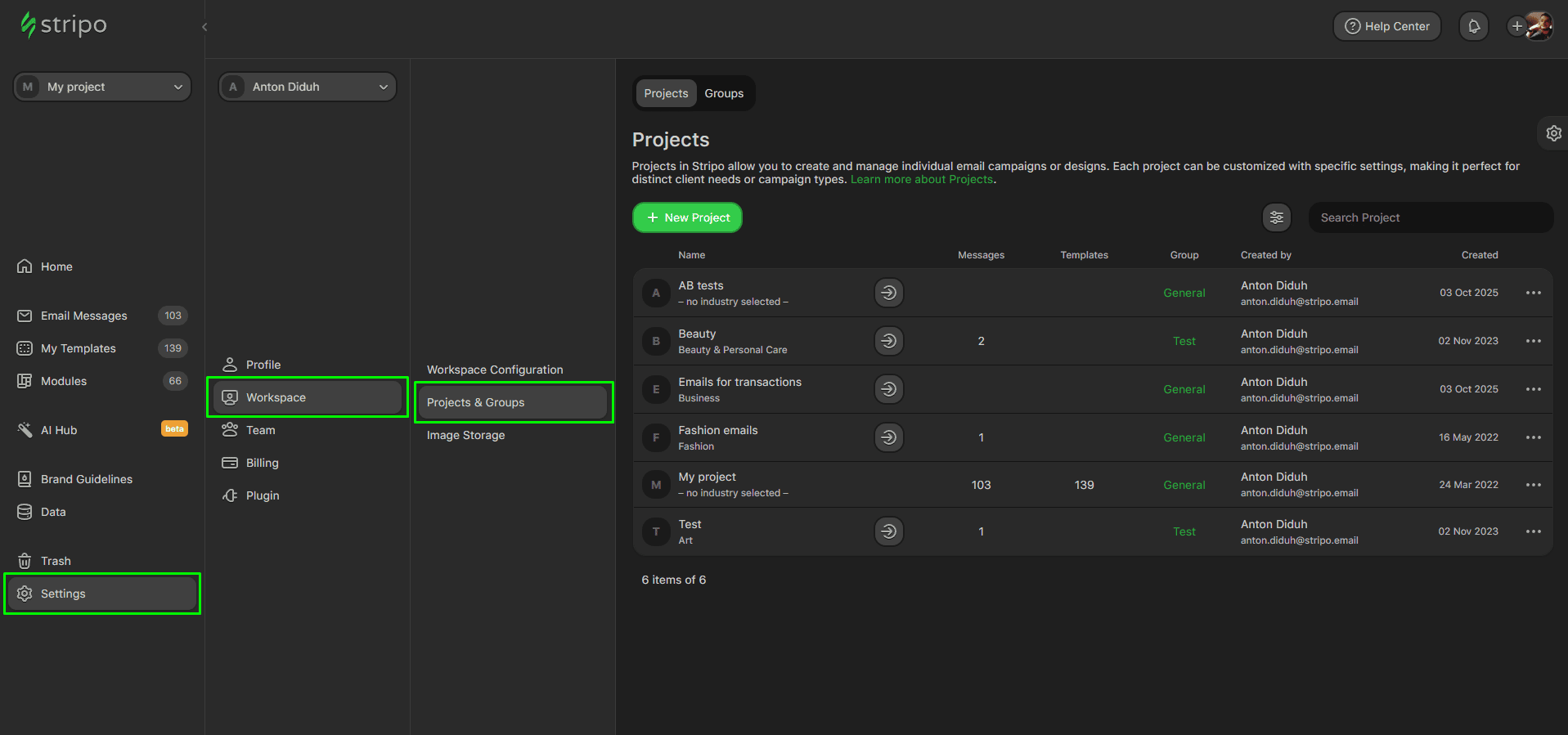Click Test group of Test project

[1184, 531]
